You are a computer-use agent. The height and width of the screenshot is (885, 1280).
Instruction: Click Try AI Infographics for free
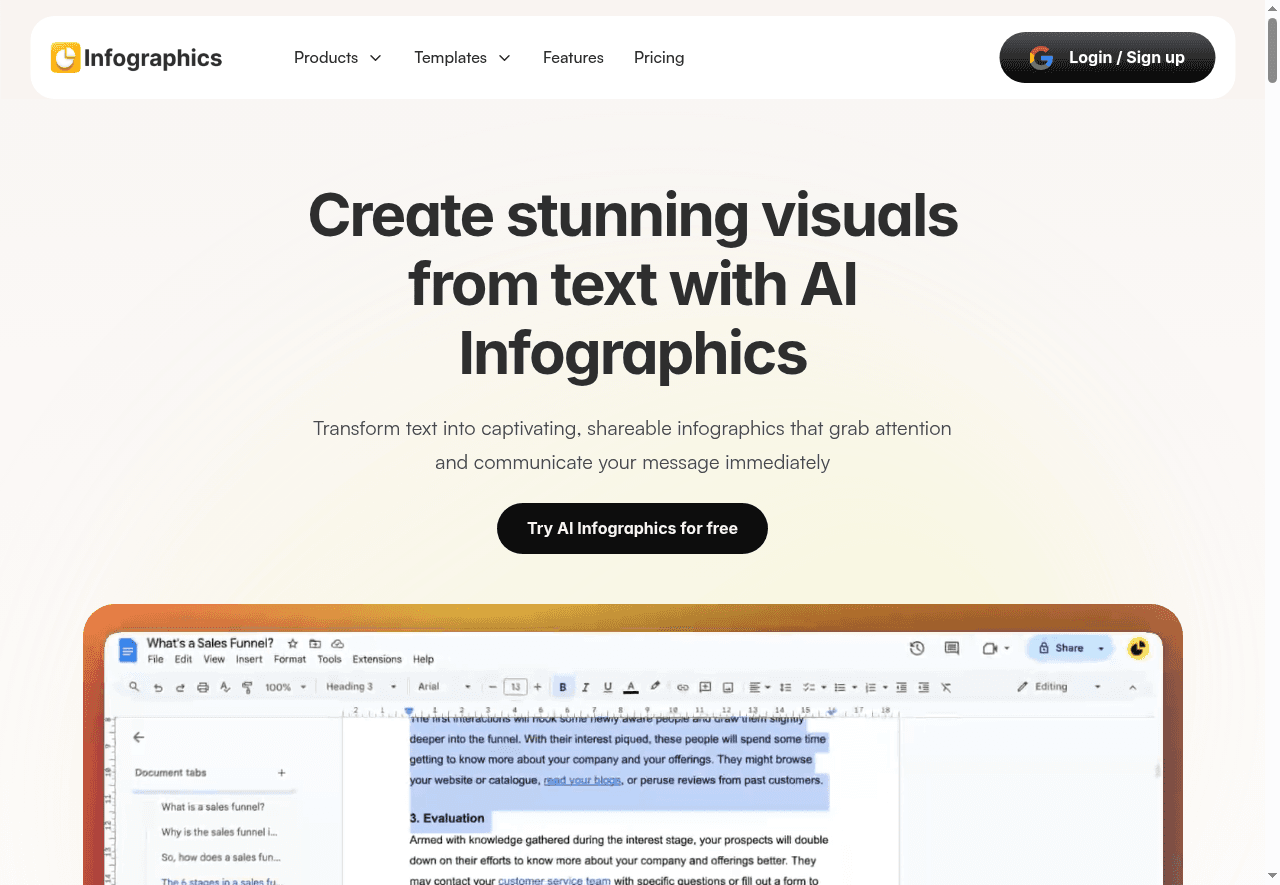pos(632,528)
